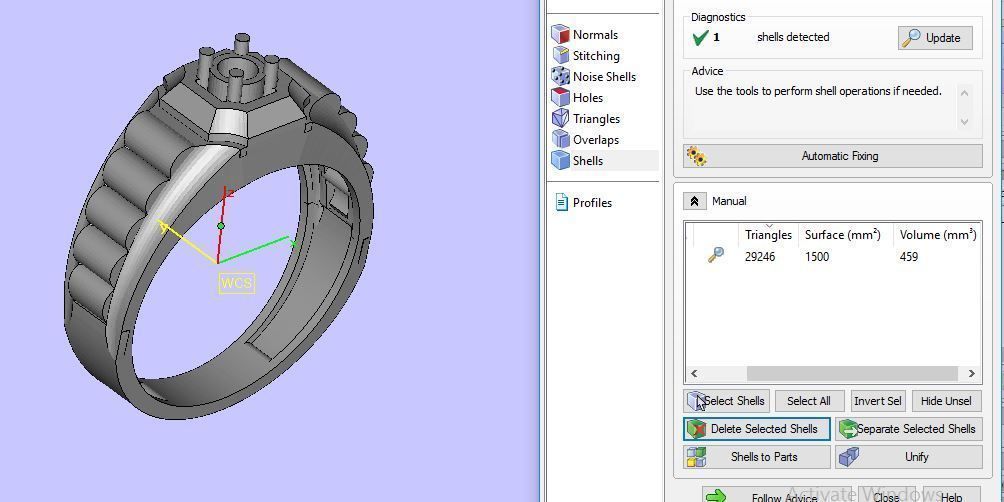Viewport: 1004px width, 502px height.
Task: Click Hide Unsel button
Action: pos(946,401)
